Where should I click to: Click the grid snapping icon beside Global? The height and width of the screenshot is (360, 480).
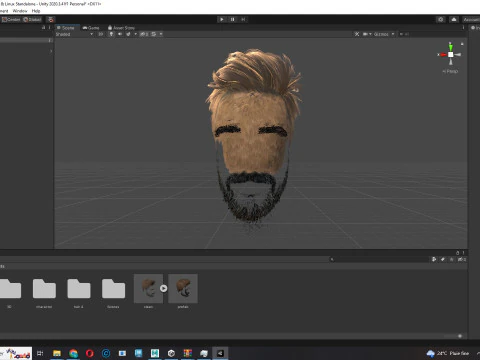(x=51, y=19)
